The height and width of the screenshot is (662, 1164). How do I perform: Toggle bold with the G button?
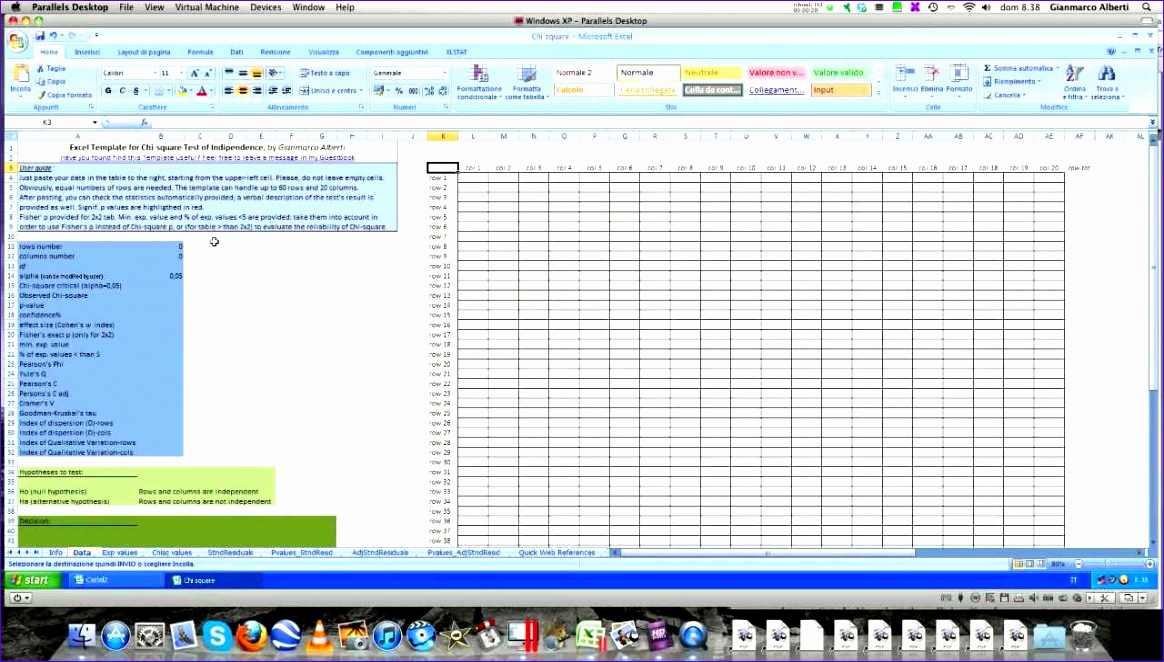pyautogui.click(x=108, y=90)
